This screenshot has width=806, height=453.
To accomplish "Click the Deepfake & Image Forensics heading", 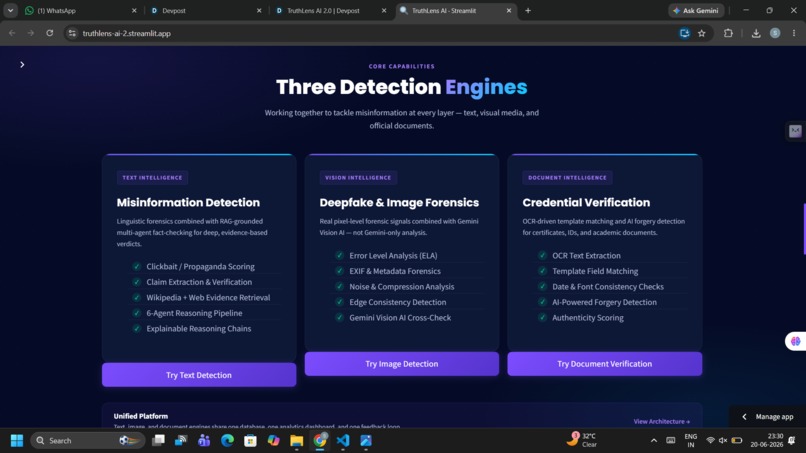I will click(399, 203).
